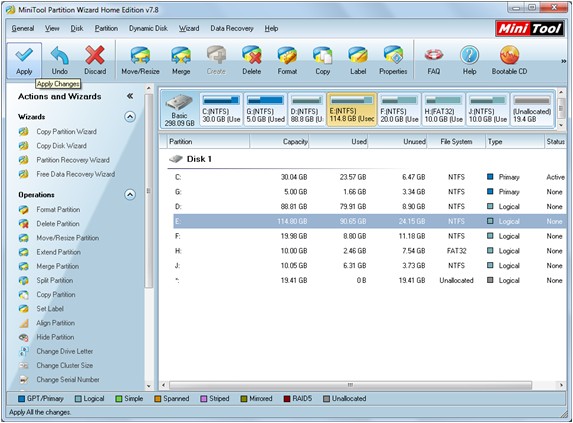Select G:(NTFS) block in disk map
Viewport: 573px width, 423px height.
265,109
